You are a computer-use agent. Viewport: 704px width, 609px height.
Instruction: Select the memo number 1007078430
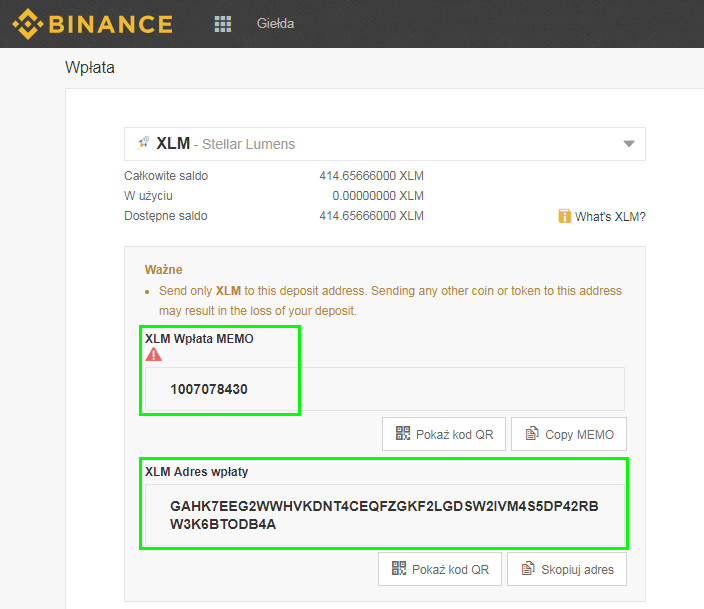pyautogui.click(x=209, y=389)
